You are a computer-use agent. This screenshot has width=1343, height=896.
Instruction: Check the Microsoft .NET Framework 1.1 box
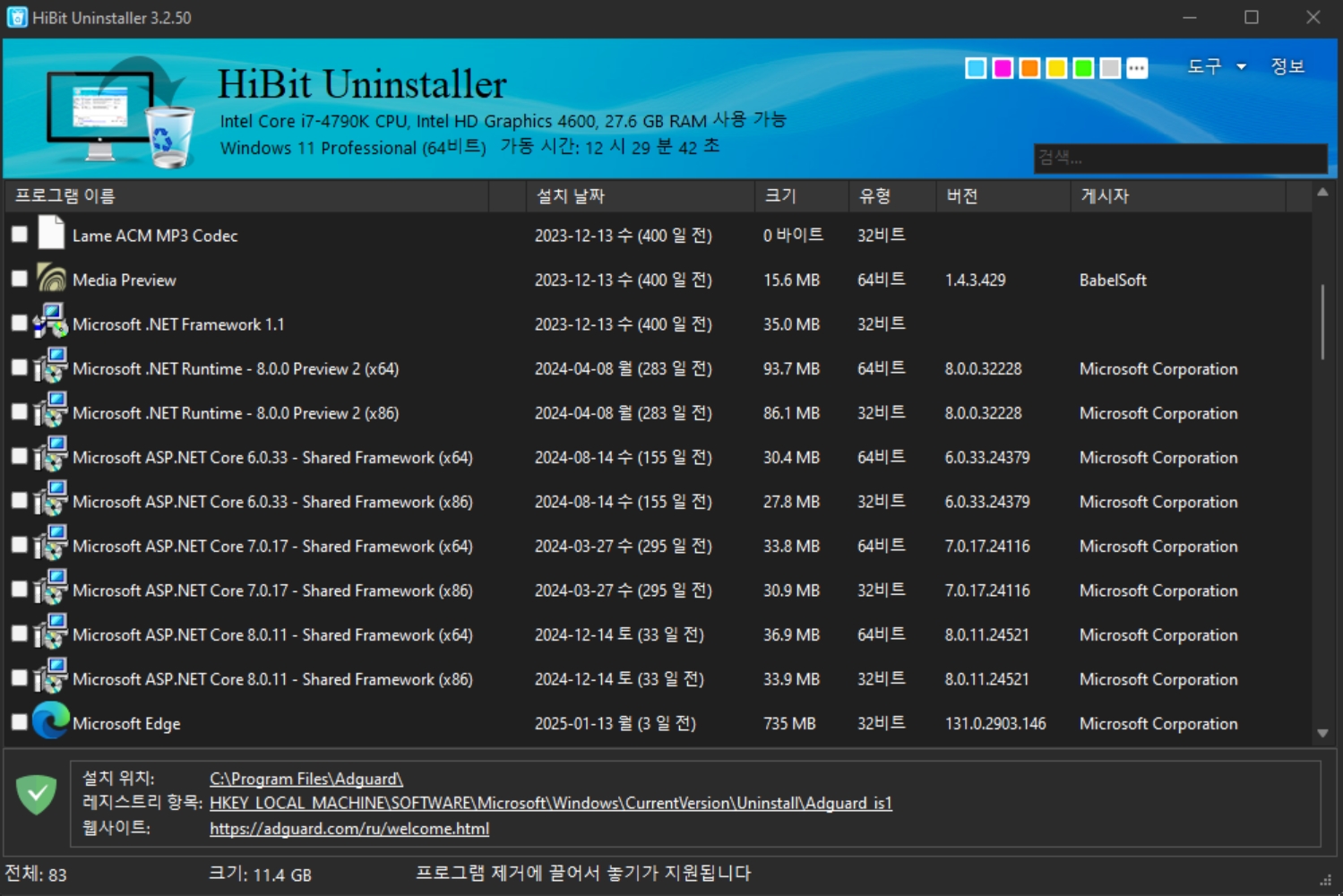coord(19,323)
